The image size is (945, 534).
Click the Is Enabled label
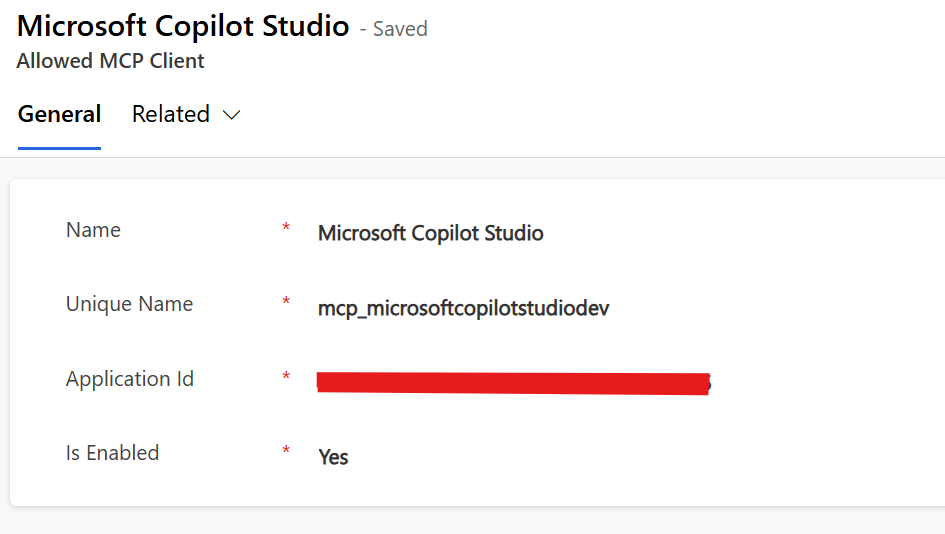tap(112, 453)
